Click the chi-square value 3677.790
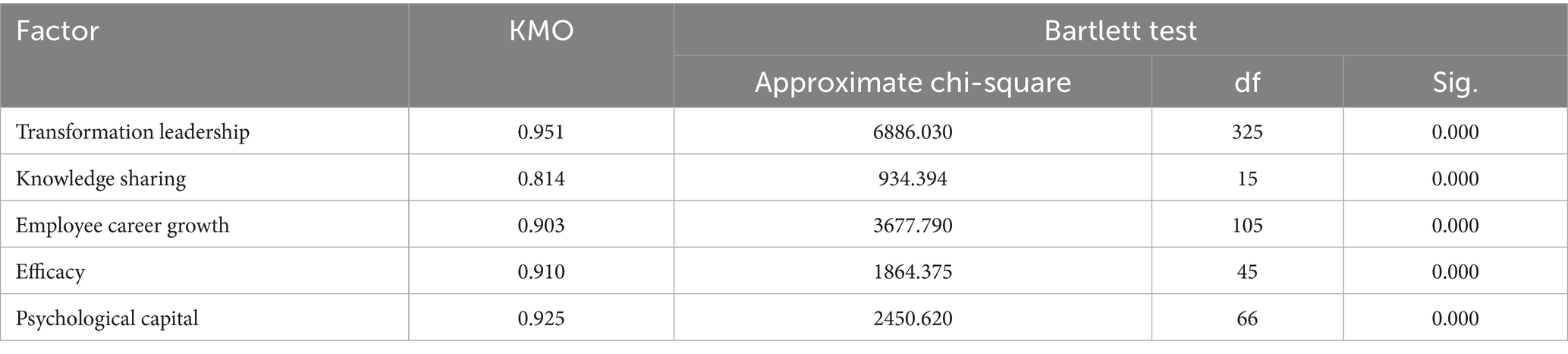The image size is (1568, 354). [913, 226]
